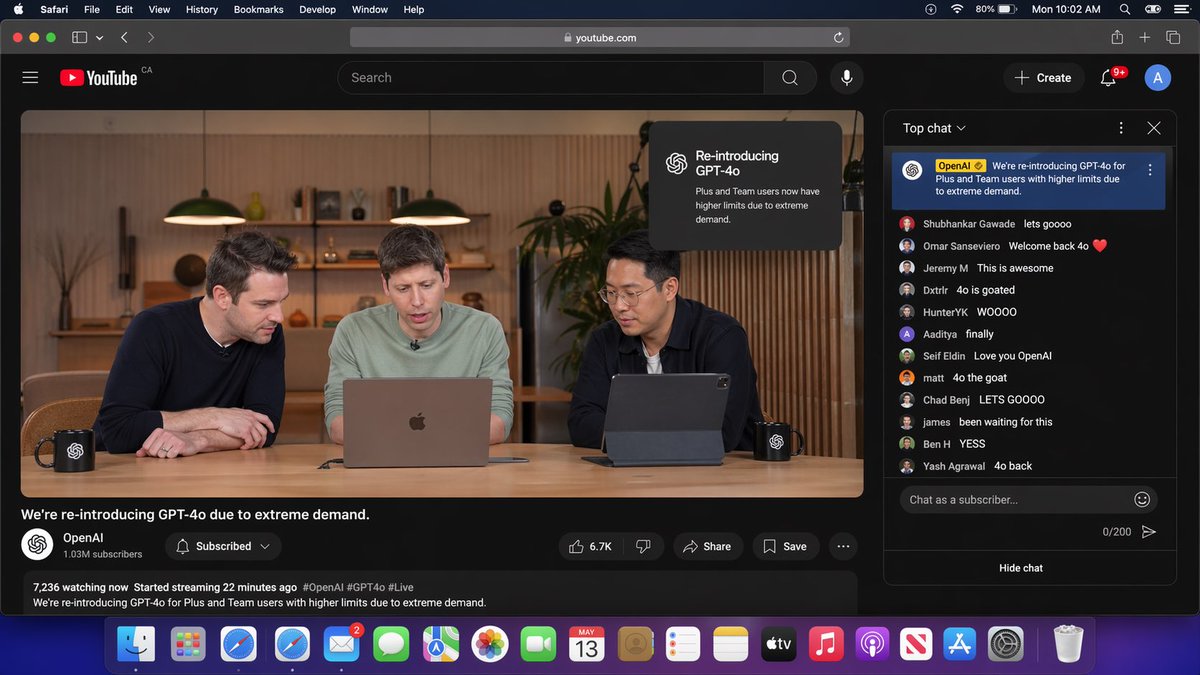Click the Safari address bar
Viewport: 1200px width, 675px height.
600,37
